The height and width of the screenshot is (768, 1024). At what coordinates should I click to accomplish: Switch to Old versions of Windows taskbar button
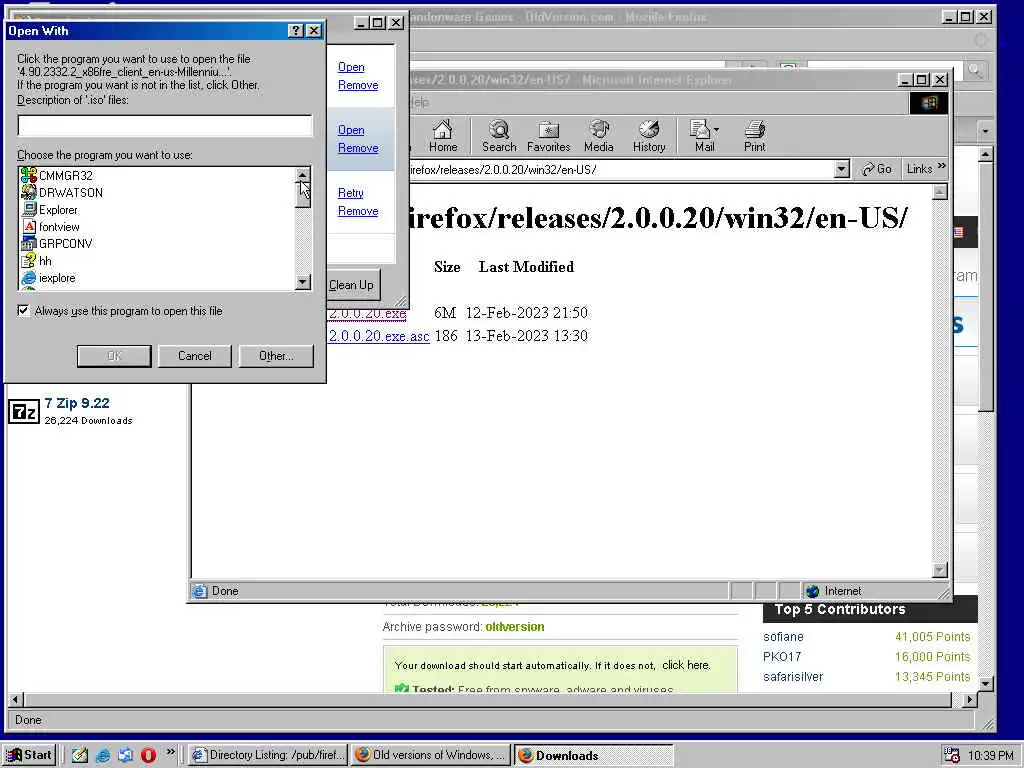431,755
